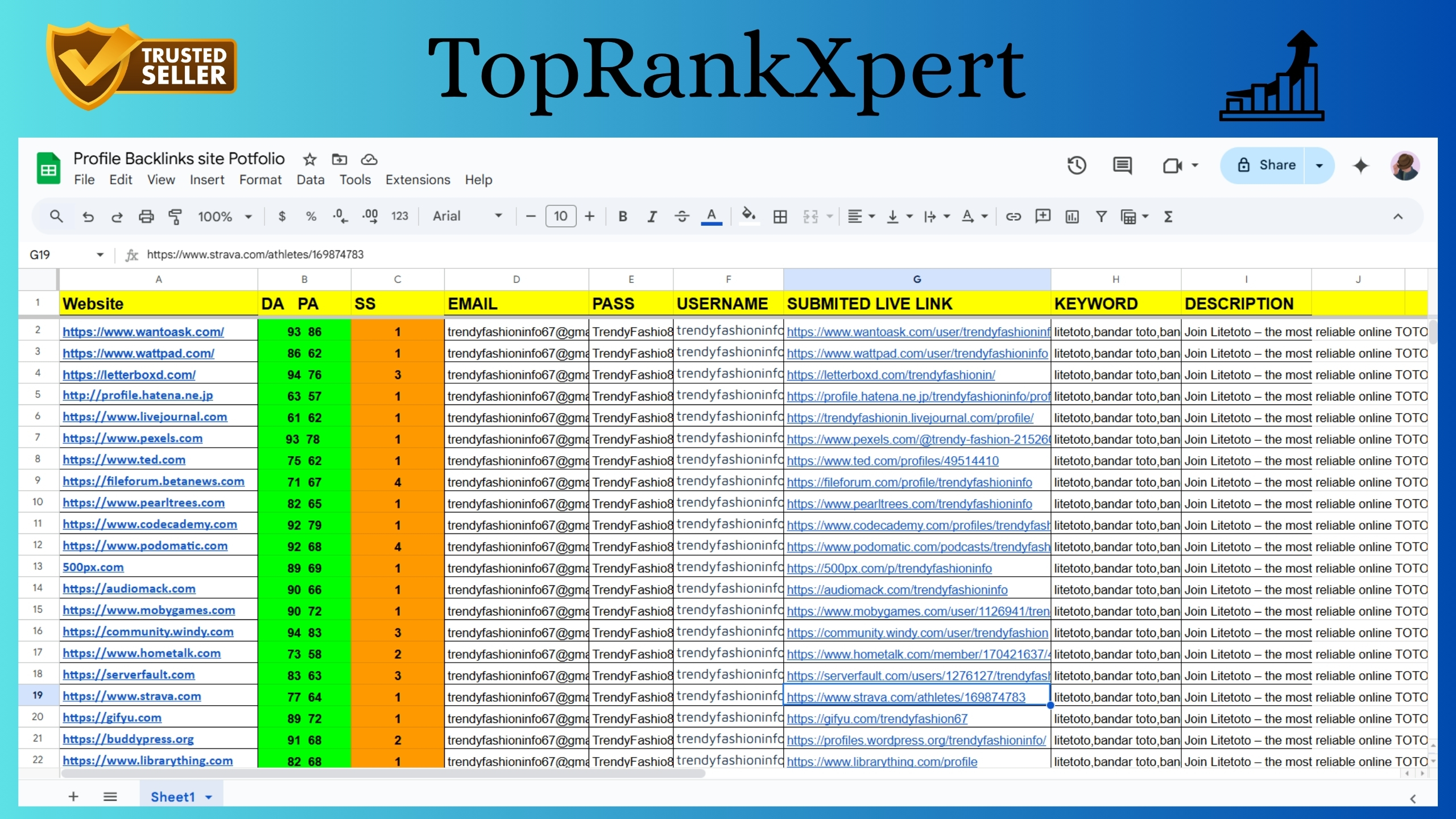
Task: Open version history
Action: click(x=1076, y=166)
